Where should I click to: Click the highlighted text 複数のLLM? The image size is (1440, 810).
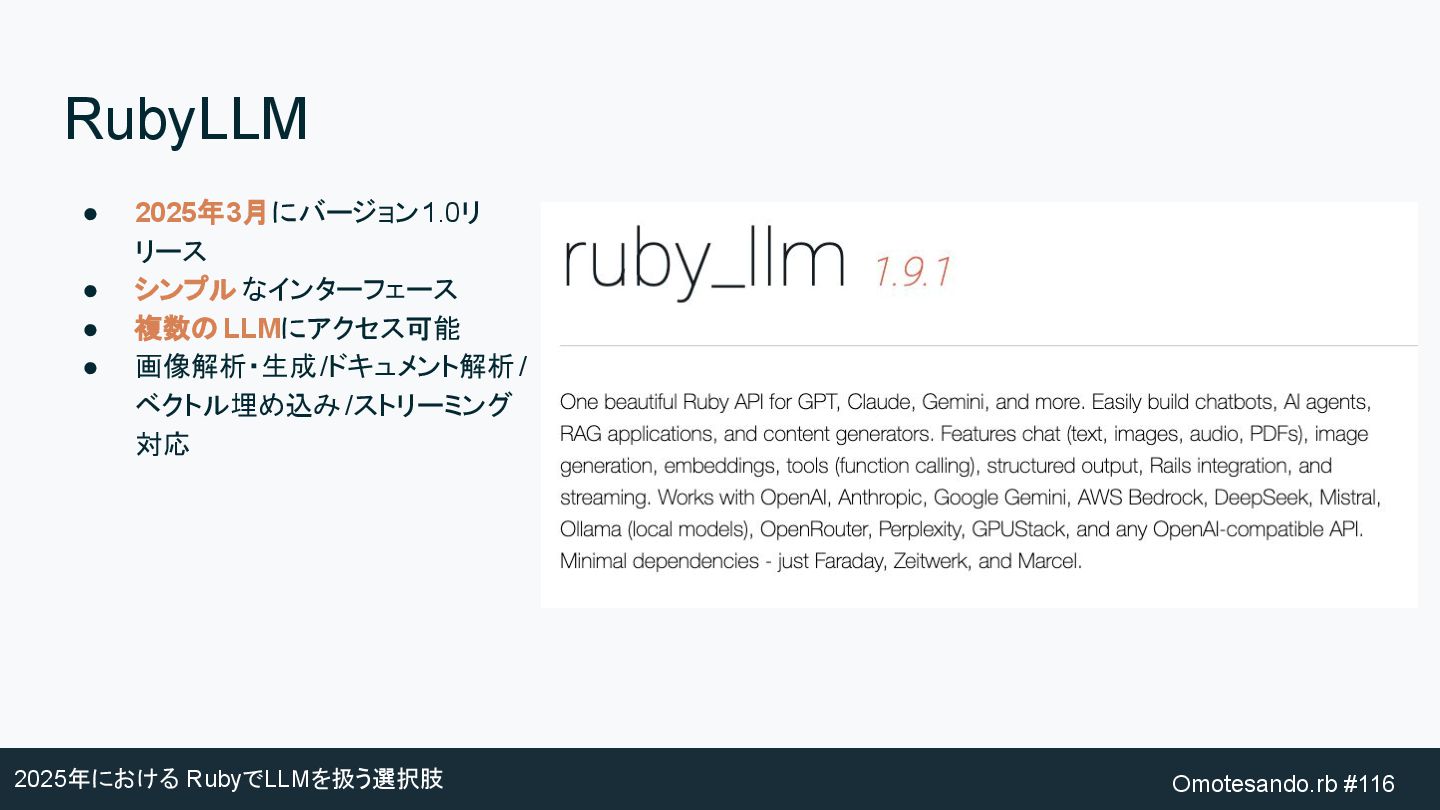[208, 328]
